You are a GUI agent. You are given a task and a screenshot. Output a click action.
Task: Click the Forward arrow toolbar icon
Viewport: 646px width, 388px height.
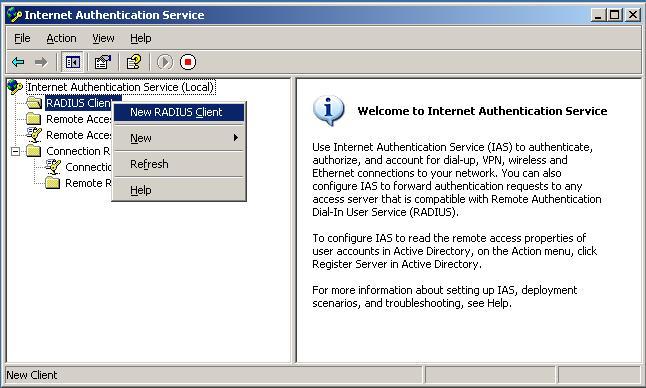coord(41,62)
